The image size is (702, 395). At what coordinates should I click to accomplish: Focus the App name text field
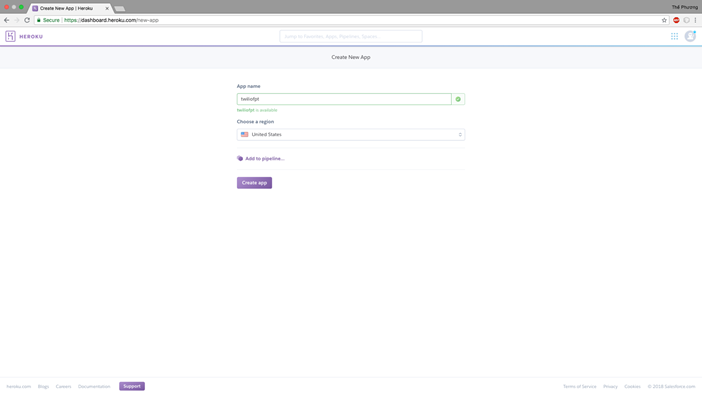tap(344, 99)
